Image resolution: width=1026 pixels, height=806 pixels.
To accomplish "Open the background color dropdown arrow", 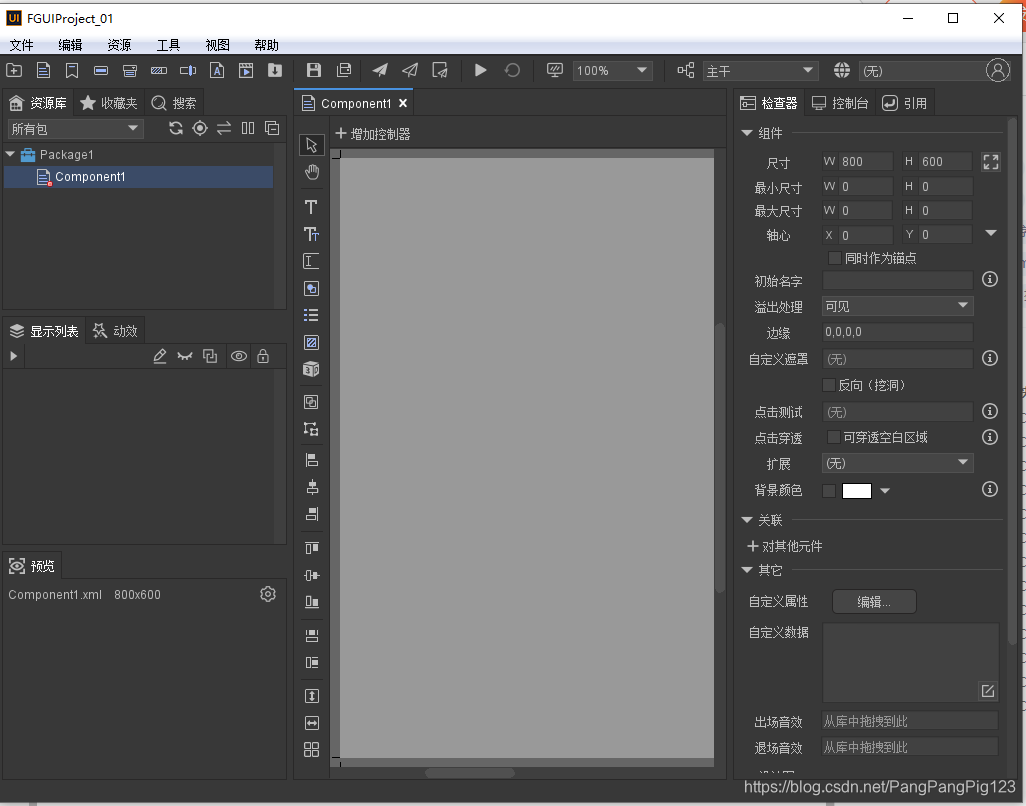I will point(885,491).
